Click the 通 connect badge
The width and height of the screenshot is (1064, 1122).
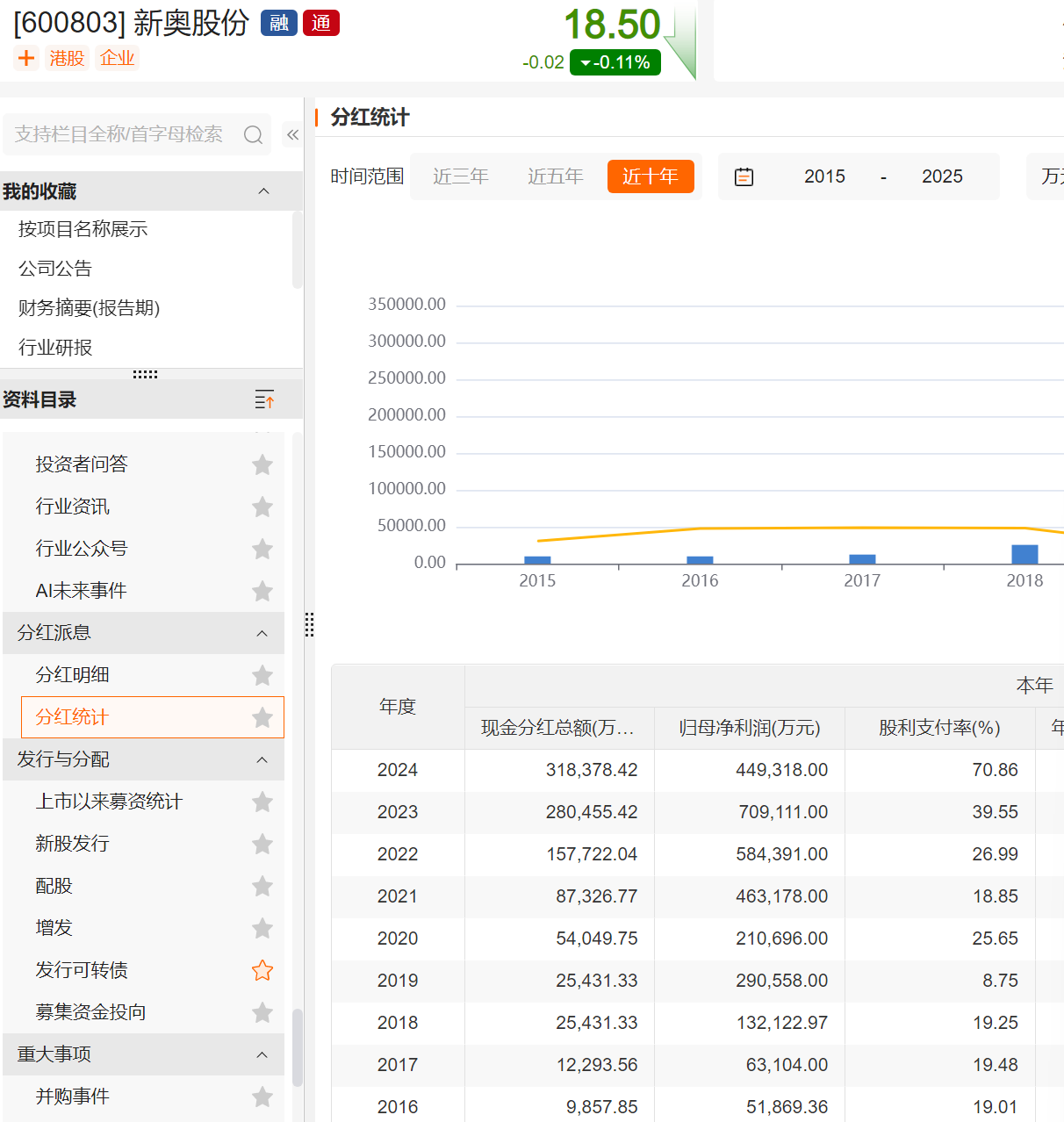(x=321, y=23)
